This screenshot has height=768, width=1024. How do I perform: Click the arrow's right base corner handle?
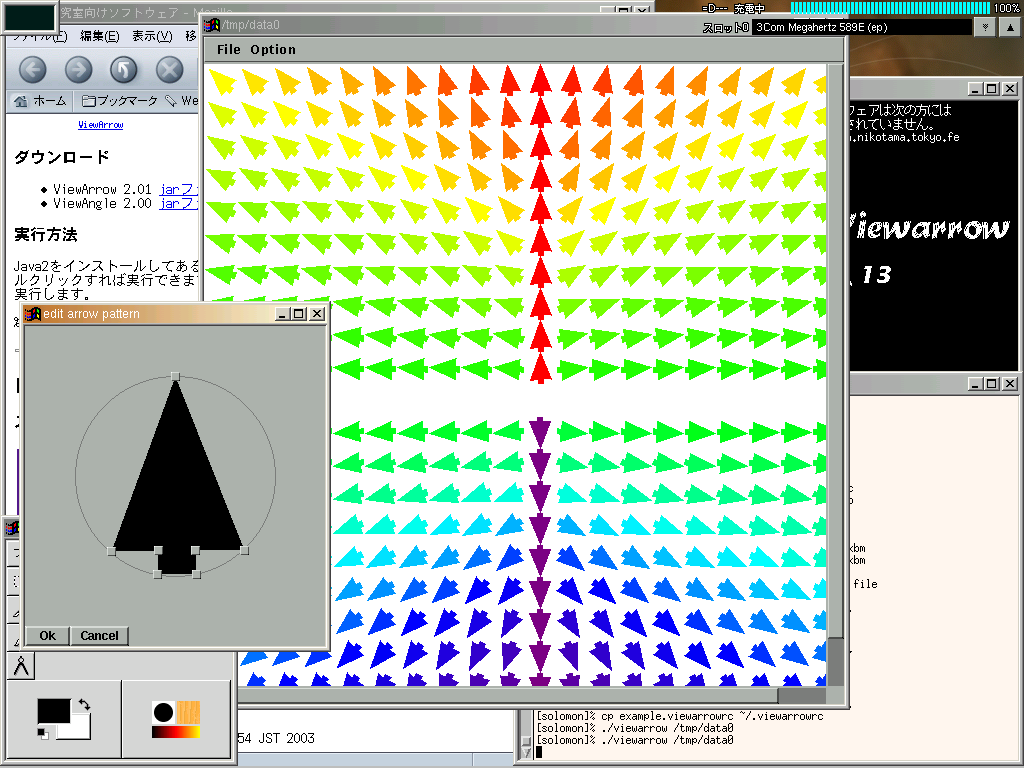pyautogui.click(x=244, y=551)
